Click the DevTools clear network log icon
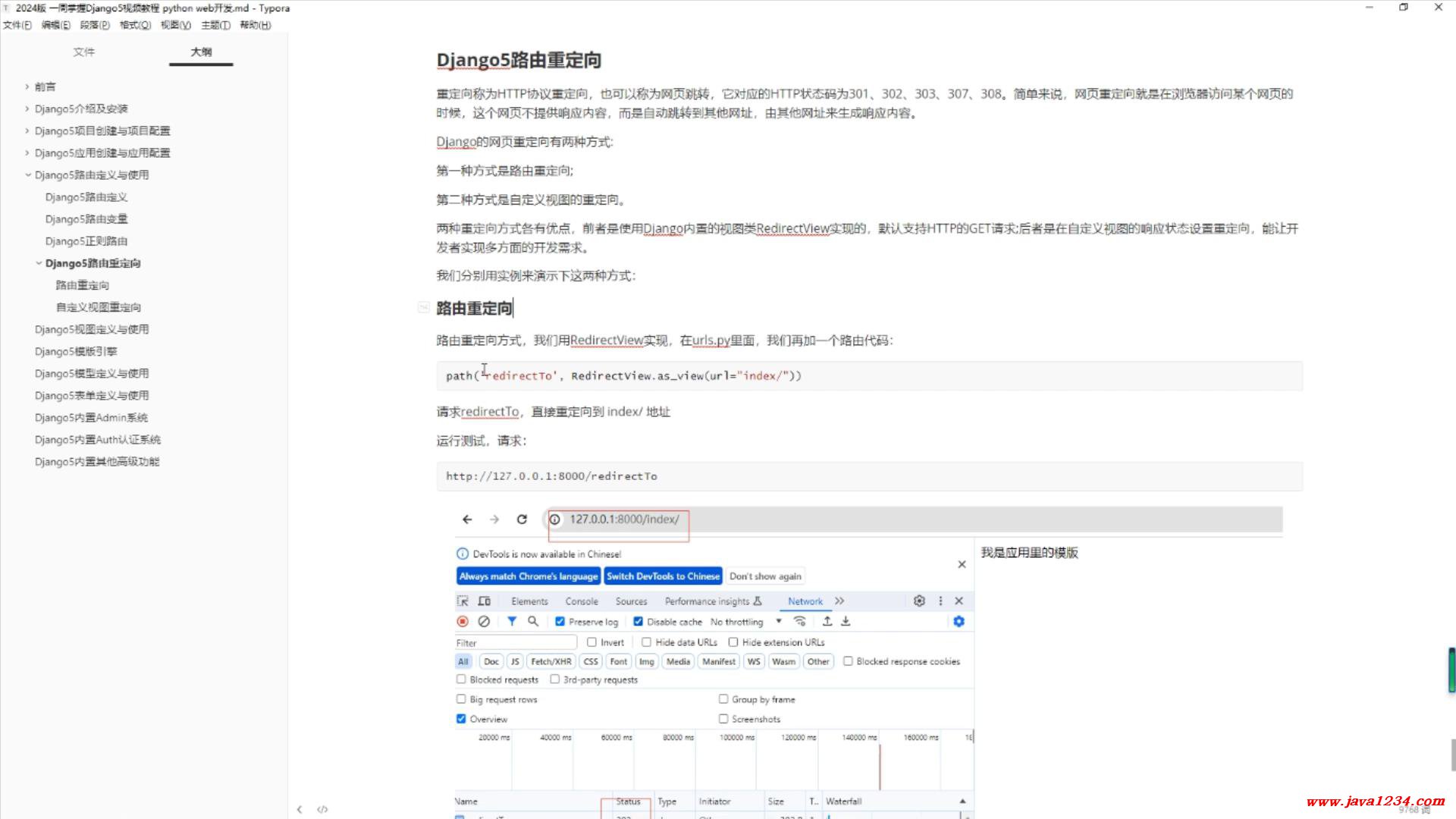The width and height of the screenshot is (1456, 819). pos(484,621)
